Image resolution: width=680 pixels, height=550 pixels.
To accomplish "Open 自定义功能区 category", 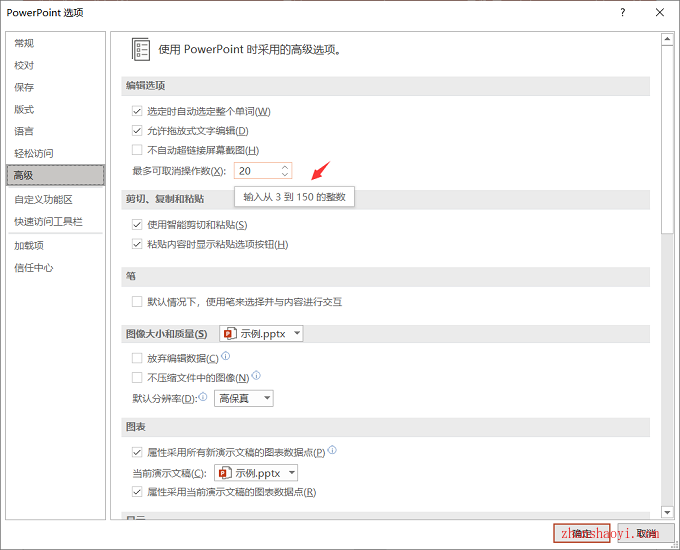I will (56, 200).
